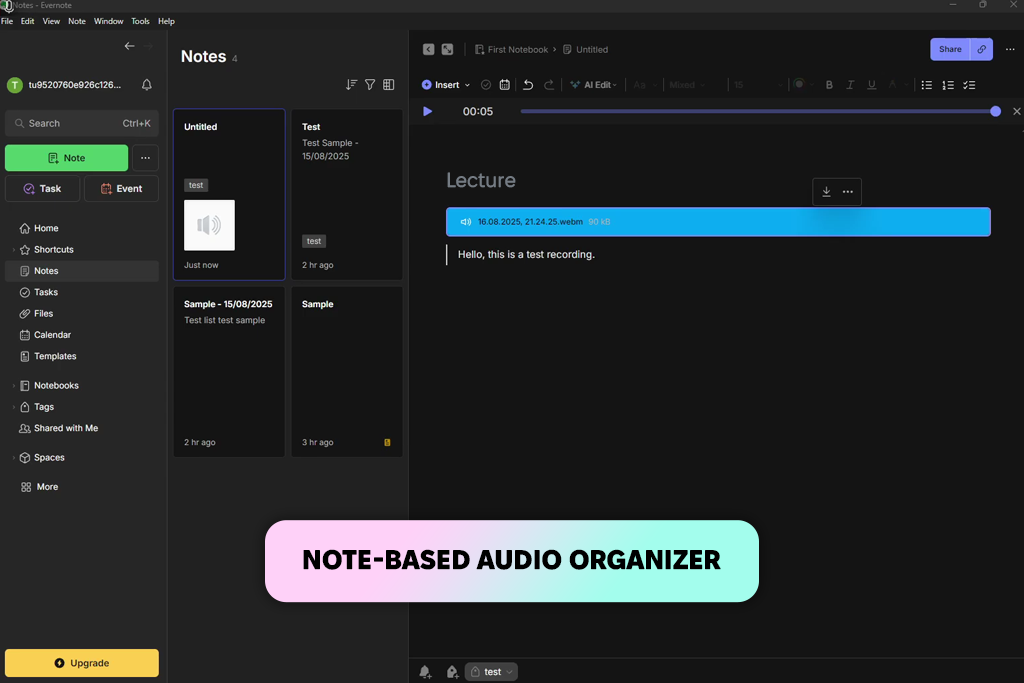Screen dimensions: 1024x683
Task: Open Shared with Me
Action: click(x=82, y=428)
